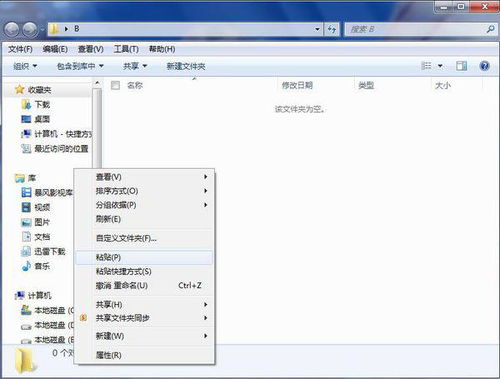Click 新建文件夹 button
500x379 pixels.
tap(186, 66)
